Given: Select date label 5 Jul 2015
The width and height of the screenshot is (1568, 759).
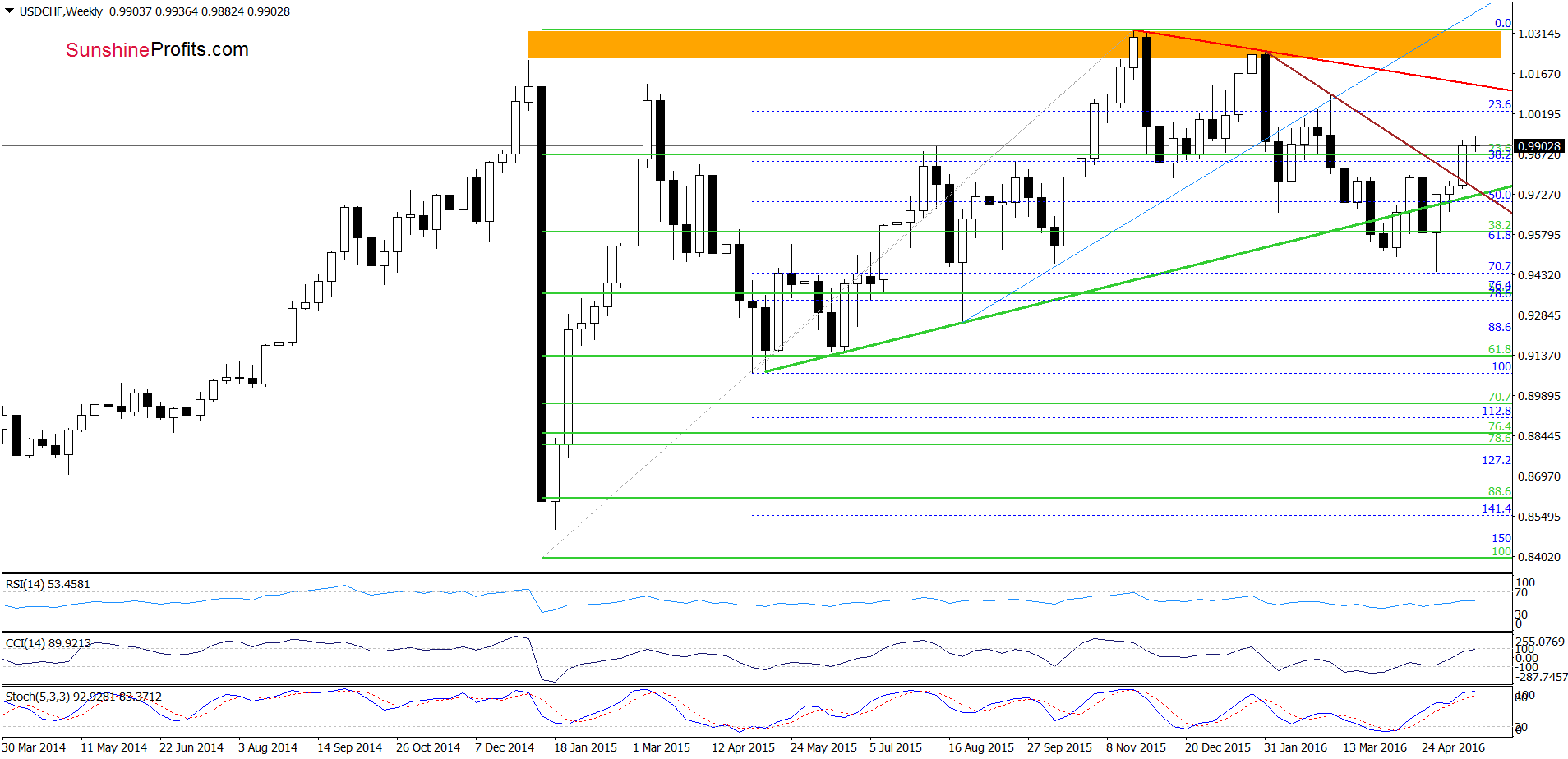Looking at the screenshot, I should coord(896,747).
